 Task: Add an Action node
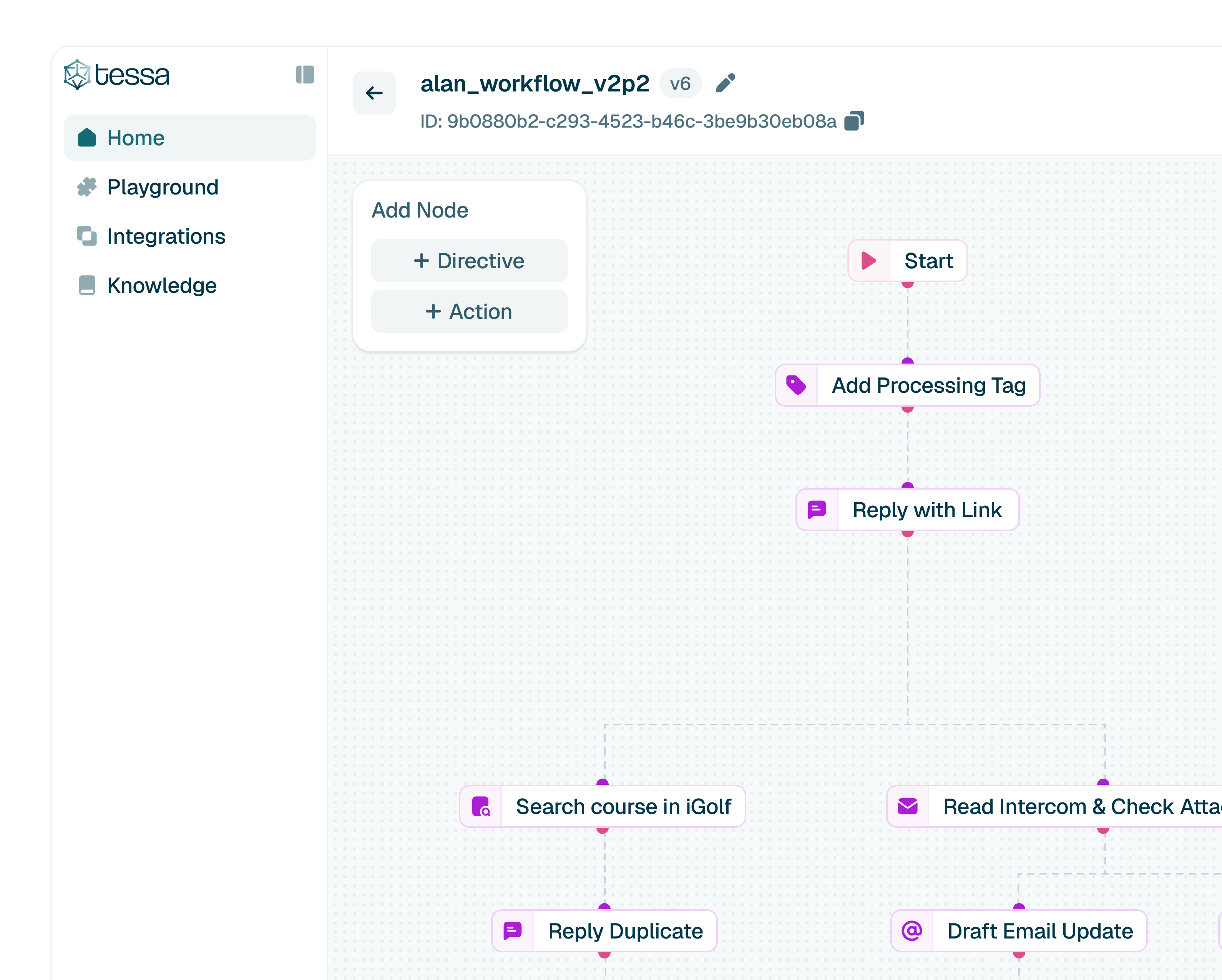pos(469,312)
